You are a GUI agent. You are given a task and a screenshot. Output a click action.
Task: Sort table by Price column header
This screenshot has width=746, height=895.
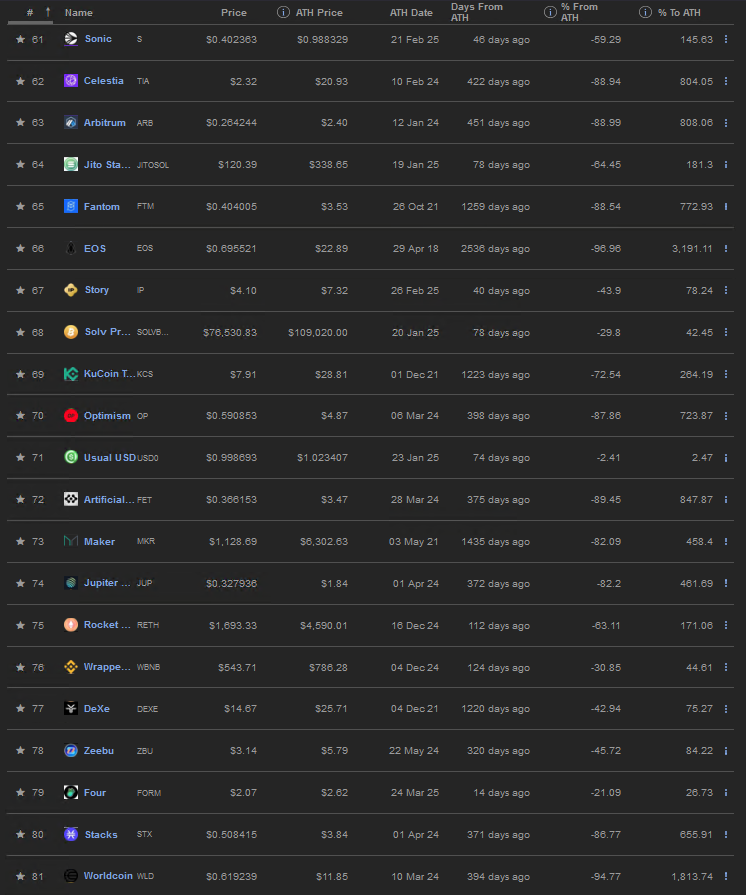click(x=233, y=13)
